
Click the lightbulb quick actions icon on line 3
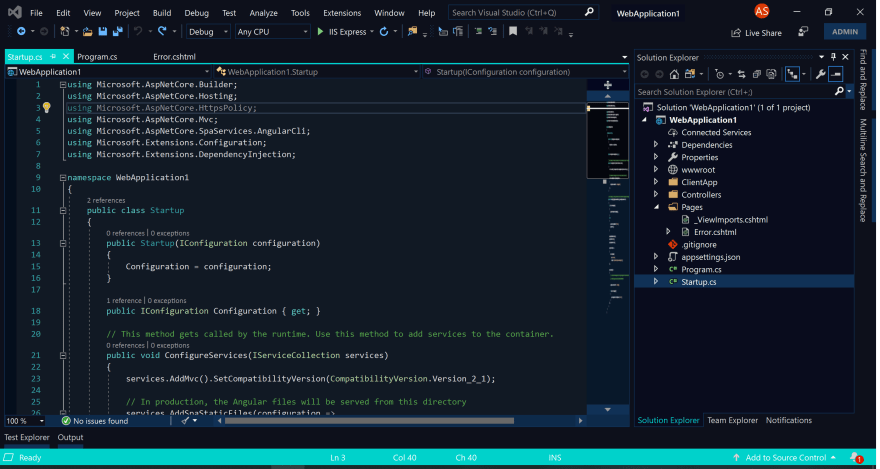[47, 108]
